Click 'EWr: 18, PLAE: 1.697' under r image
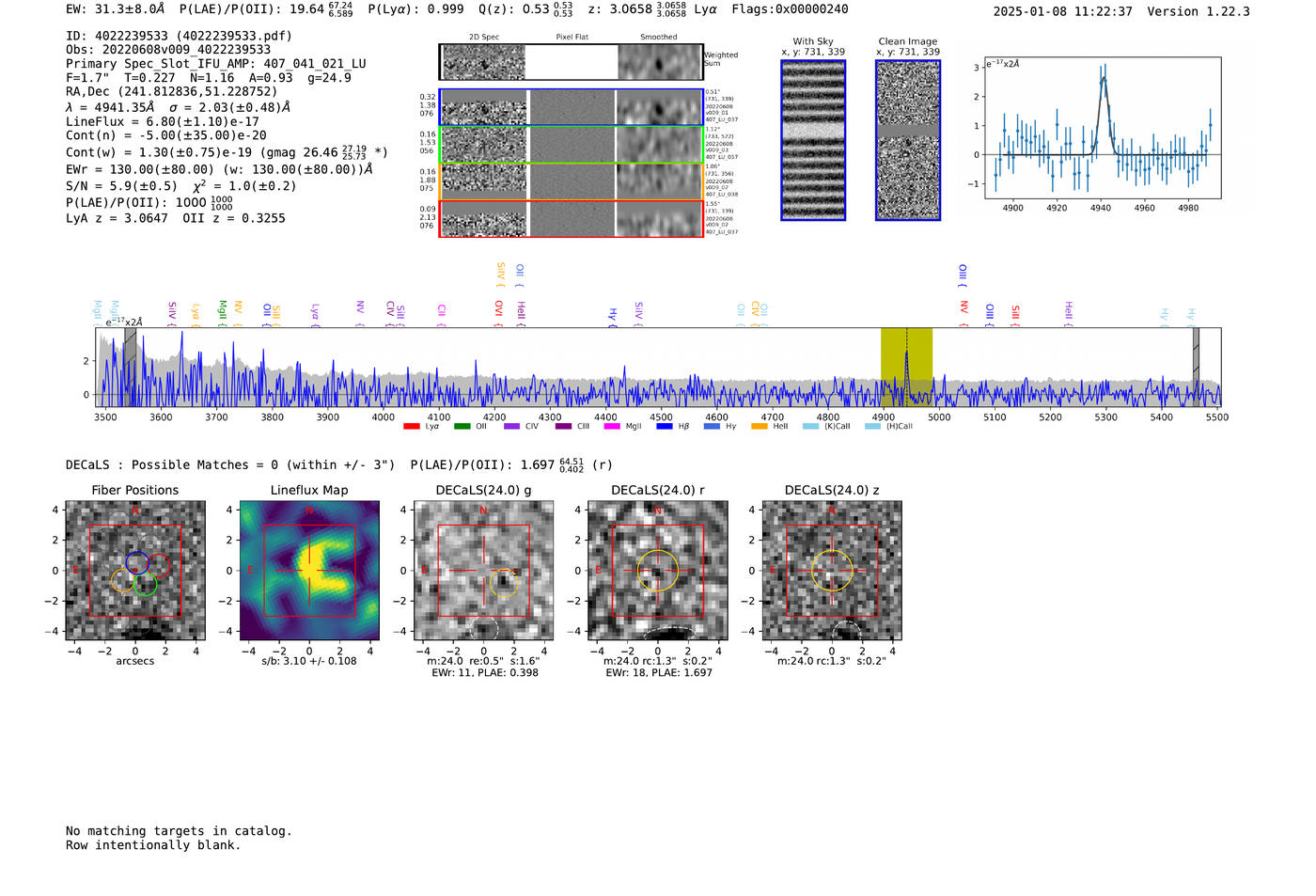1316x896 pixels. 659,673
